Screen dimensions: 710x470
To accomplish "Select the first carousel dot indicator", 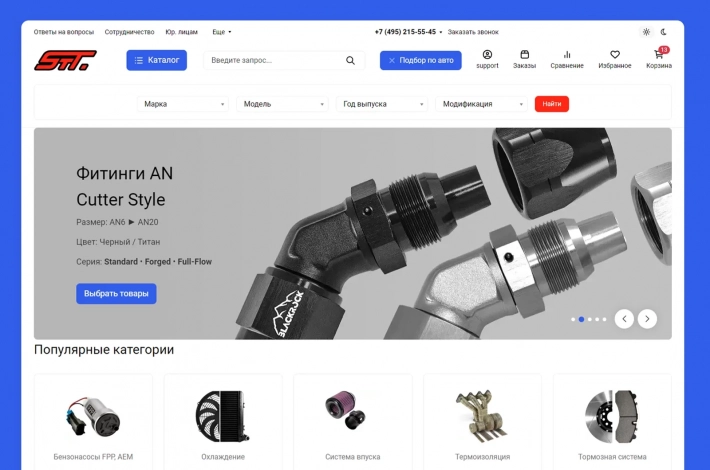I will (573, 319).
